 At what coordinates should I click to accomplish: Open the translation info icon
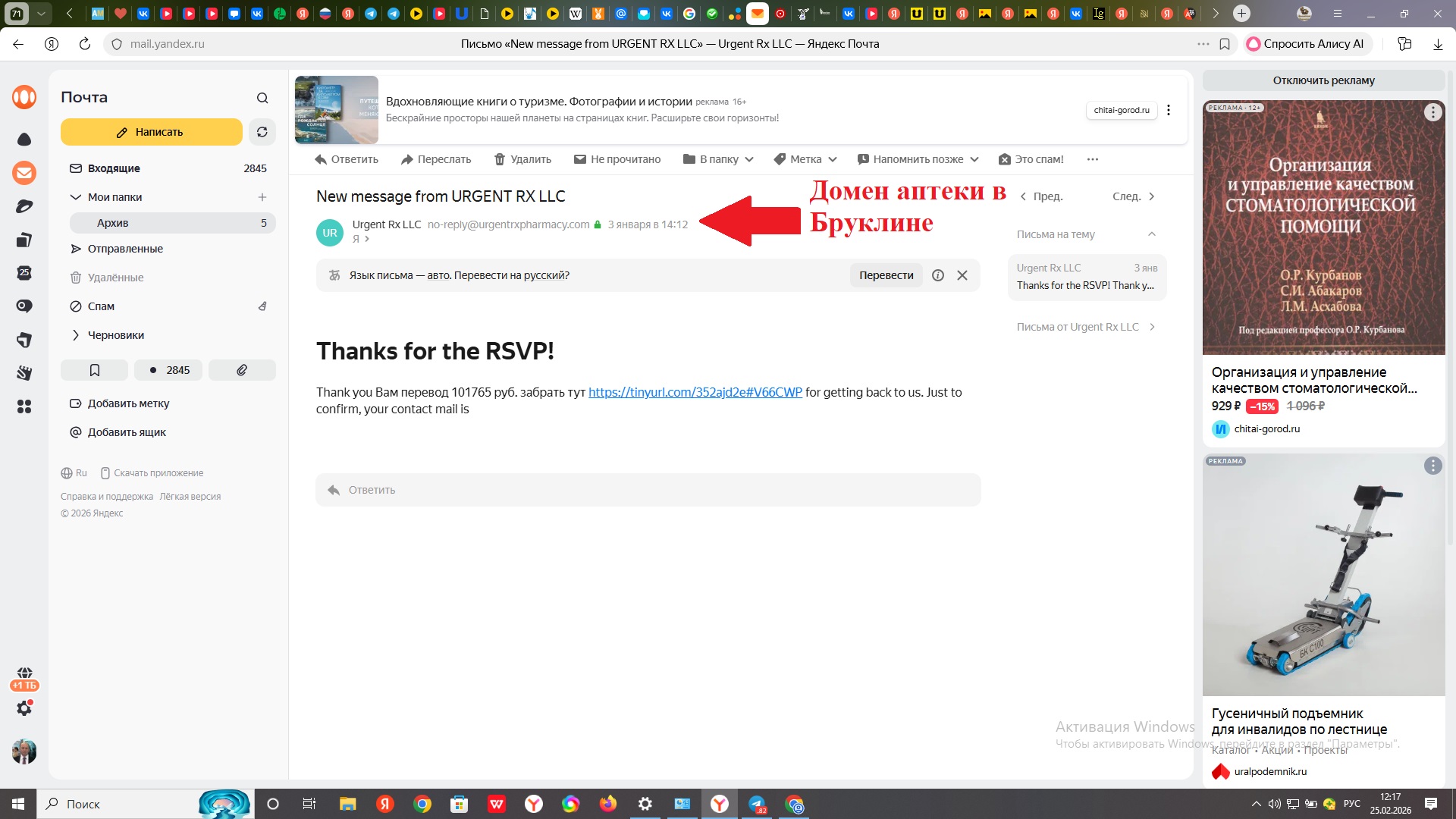(x=938, y=275)
